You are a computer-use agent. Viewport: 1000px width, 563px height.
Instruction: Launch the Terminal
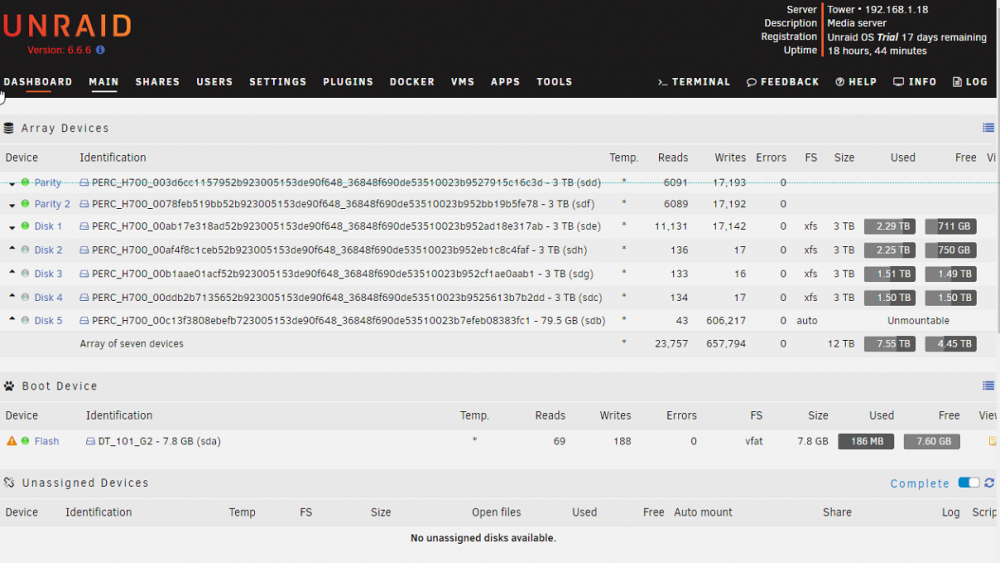tap(694, 82)
